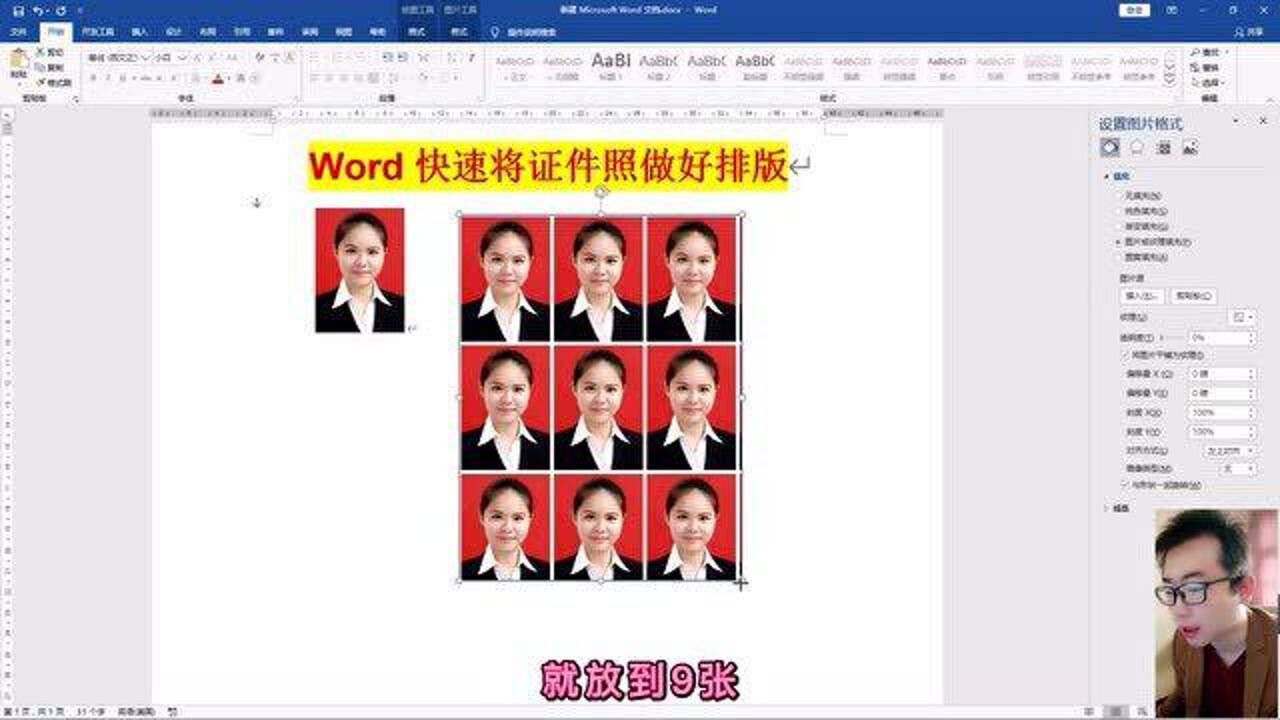Click the Redo icon in title bar
This screenshot has width=1280, height=720.
(x=60, y=10)
